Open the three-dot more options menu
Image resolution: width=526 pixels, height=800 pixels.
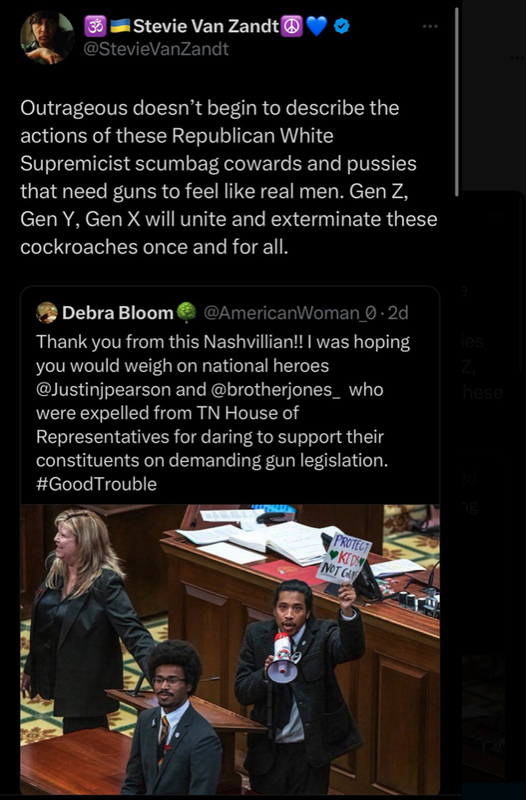coord(430,26)
